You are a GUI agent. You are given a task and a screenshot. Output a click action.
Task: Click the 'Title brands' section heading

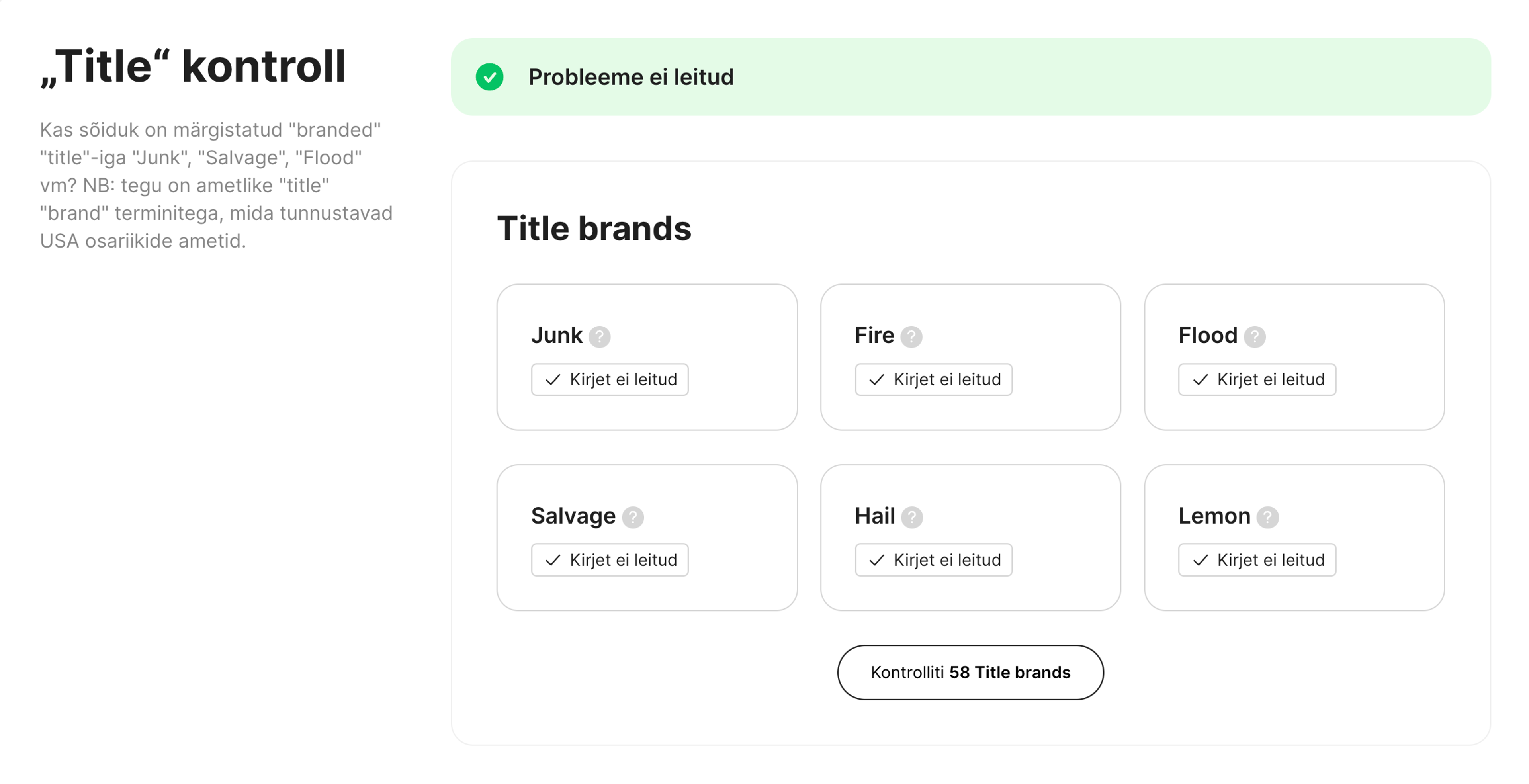594,229
